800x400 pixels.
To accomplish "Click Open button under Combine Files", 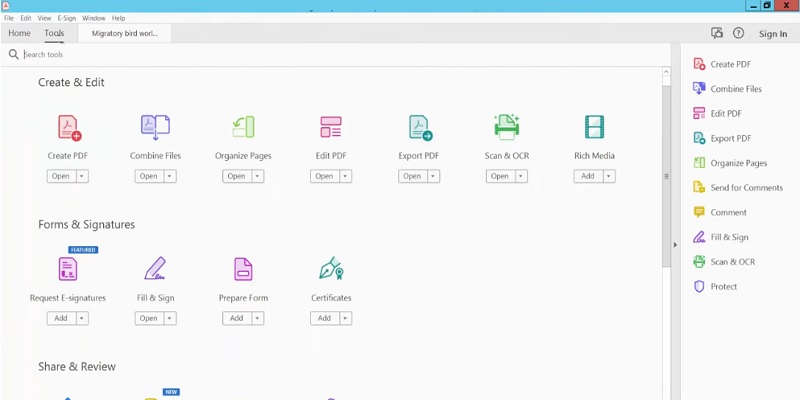I will click(x=149, y=176).
